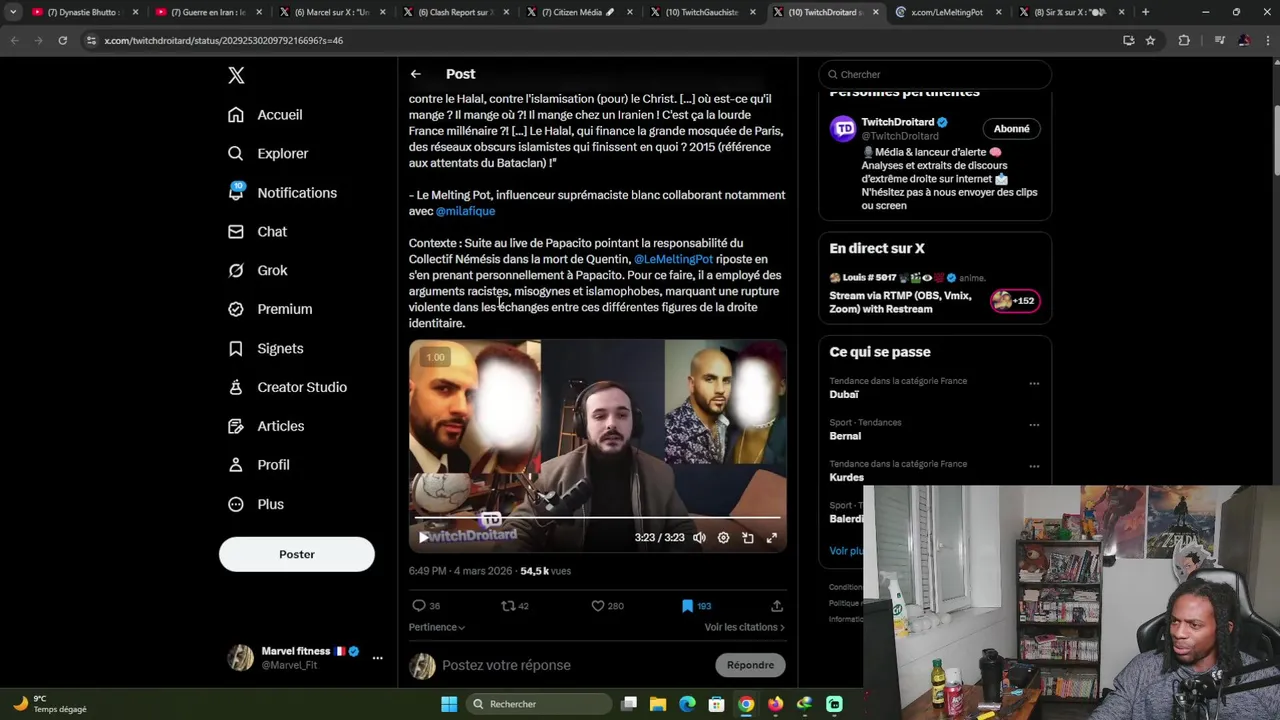Screen dimensions: 1280x720
Task: Click the browser back arrow
Action: coord(14,40)
